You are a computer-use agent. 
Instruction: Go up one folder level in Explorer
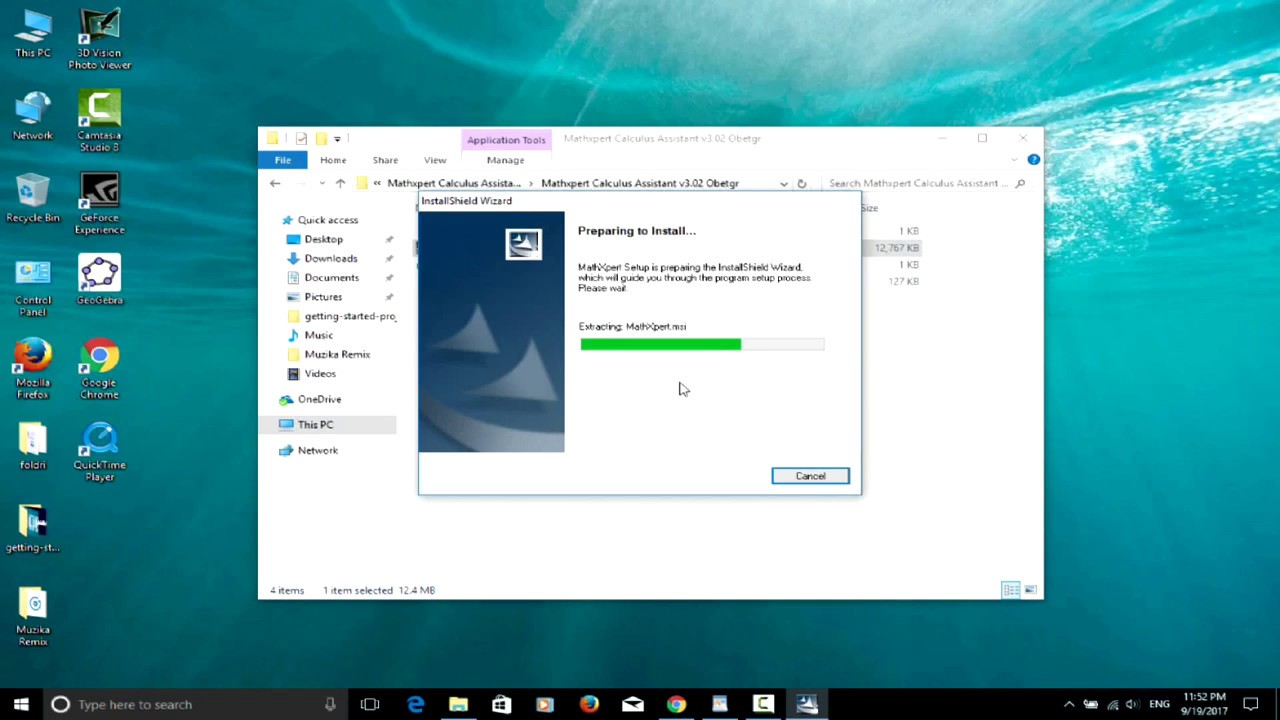pos(340,183)
